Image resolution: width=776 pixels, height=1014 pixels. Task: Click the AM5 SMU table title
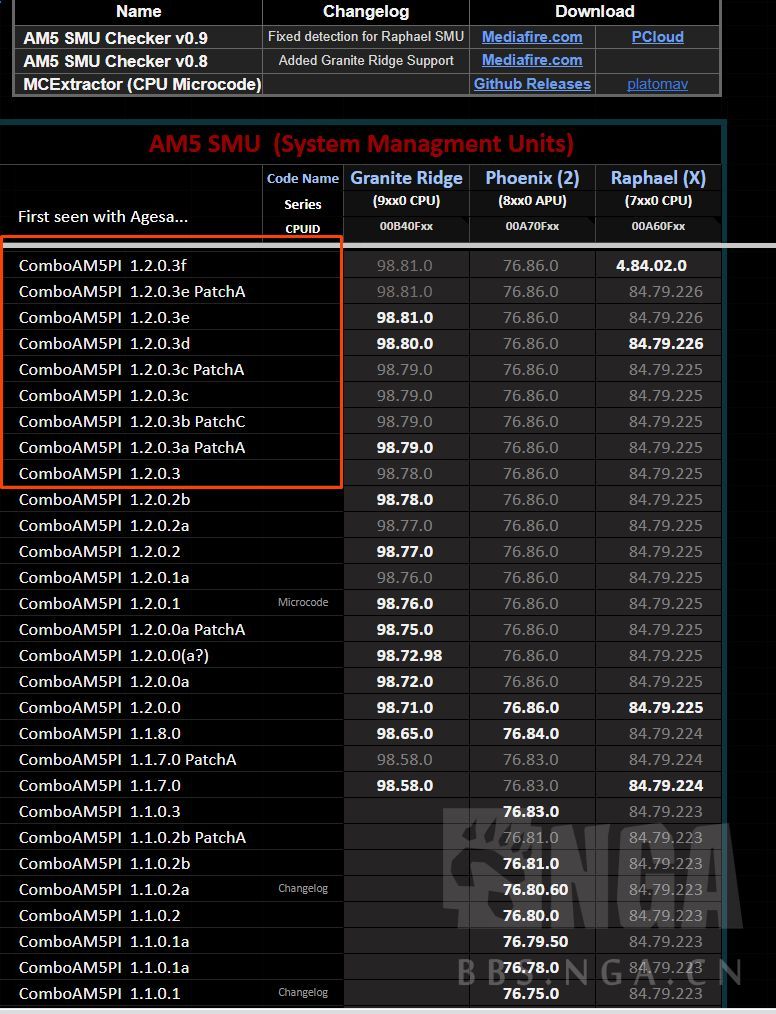coord(361,143)
